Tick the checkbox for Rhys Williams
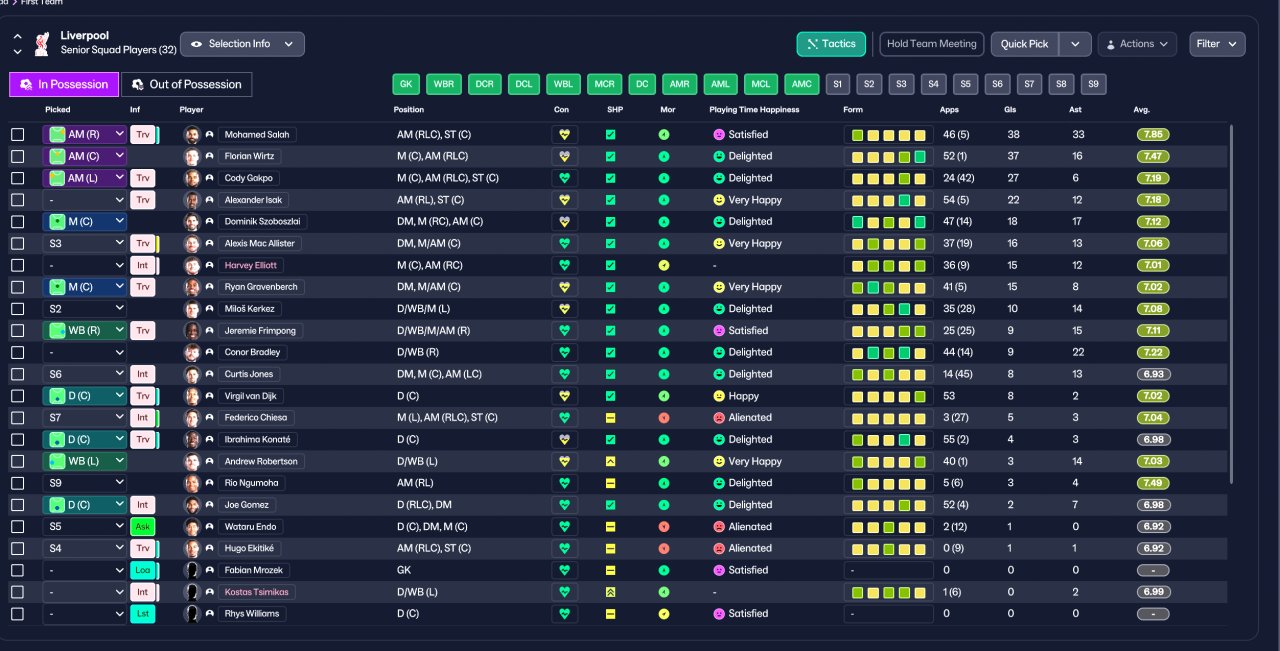1280x651 pixels. (18, 614)
